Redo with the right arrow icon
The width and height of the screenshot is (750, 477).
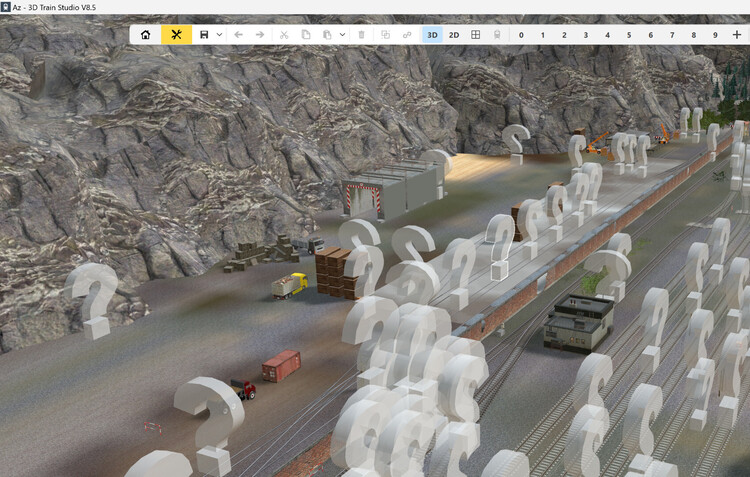(260, 35)
